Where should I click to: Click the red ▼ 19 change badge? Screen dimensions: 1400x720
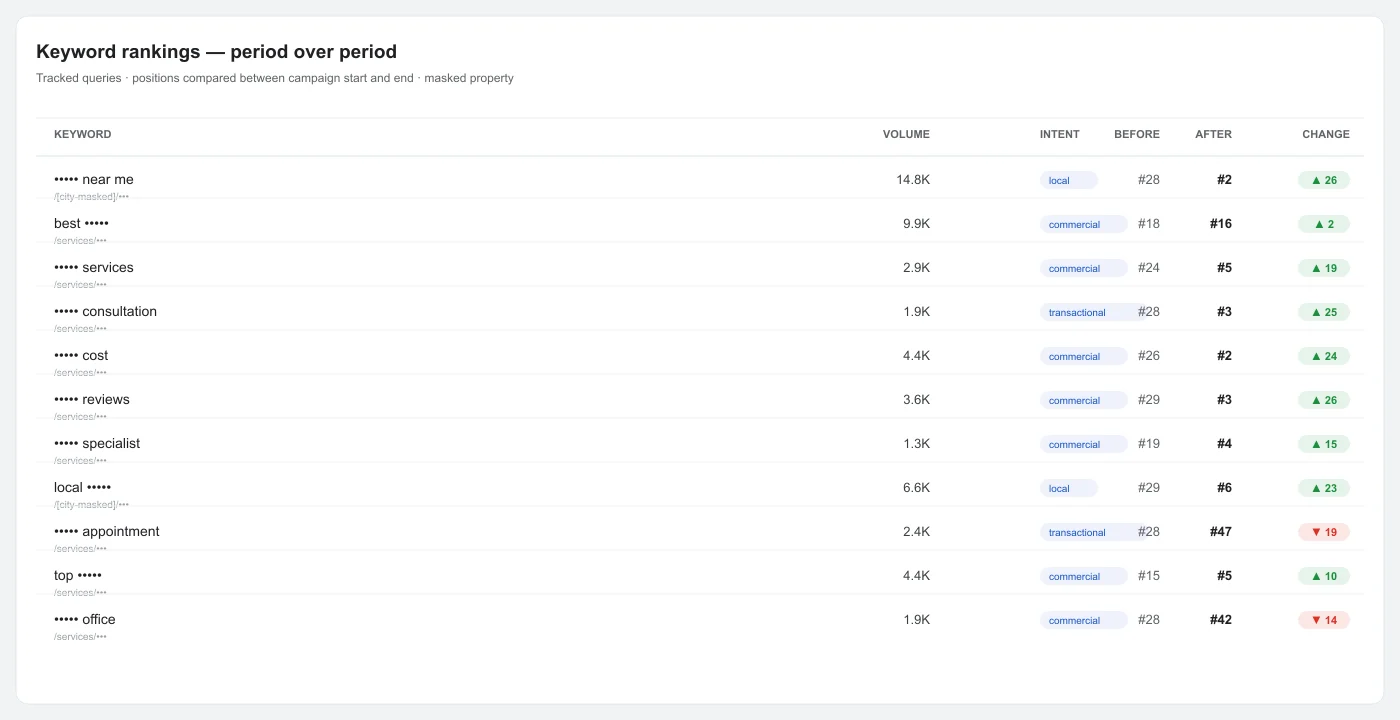pos(1324,532)
